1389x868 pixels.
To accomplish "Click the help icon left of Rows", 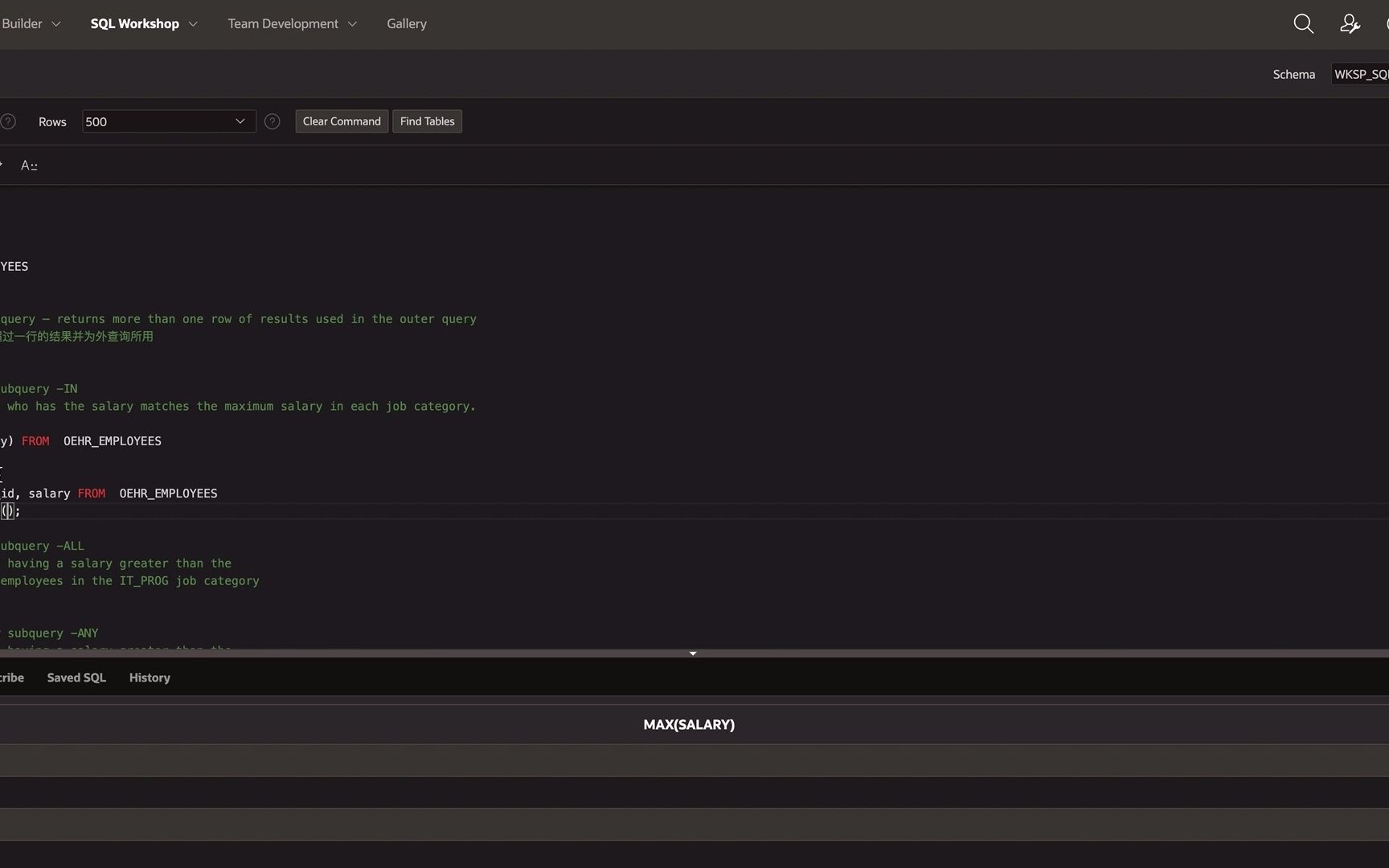I will (x=7, y=121).
